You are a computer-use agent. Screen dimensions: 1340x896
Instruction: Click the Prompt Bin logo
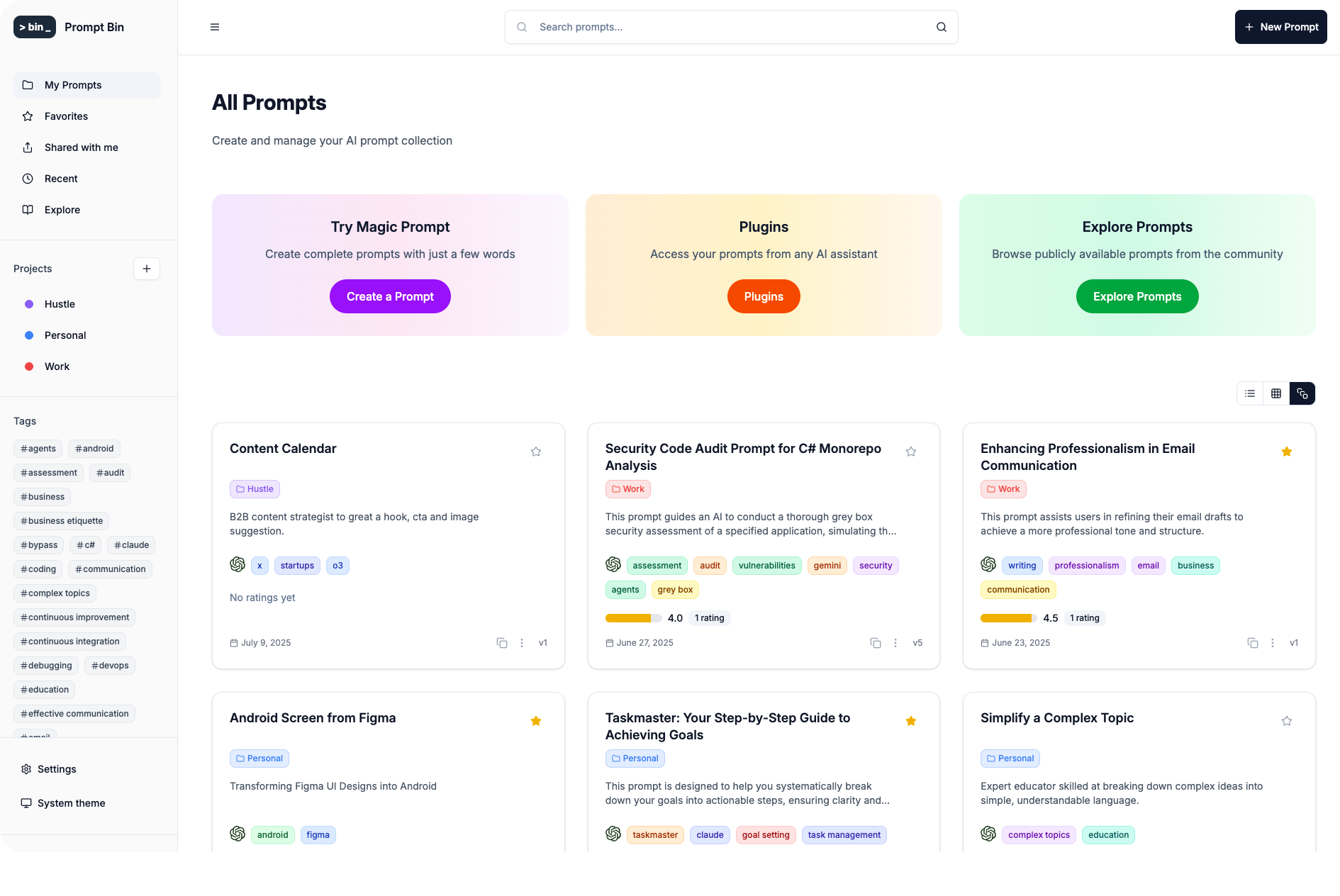[35, 27]
